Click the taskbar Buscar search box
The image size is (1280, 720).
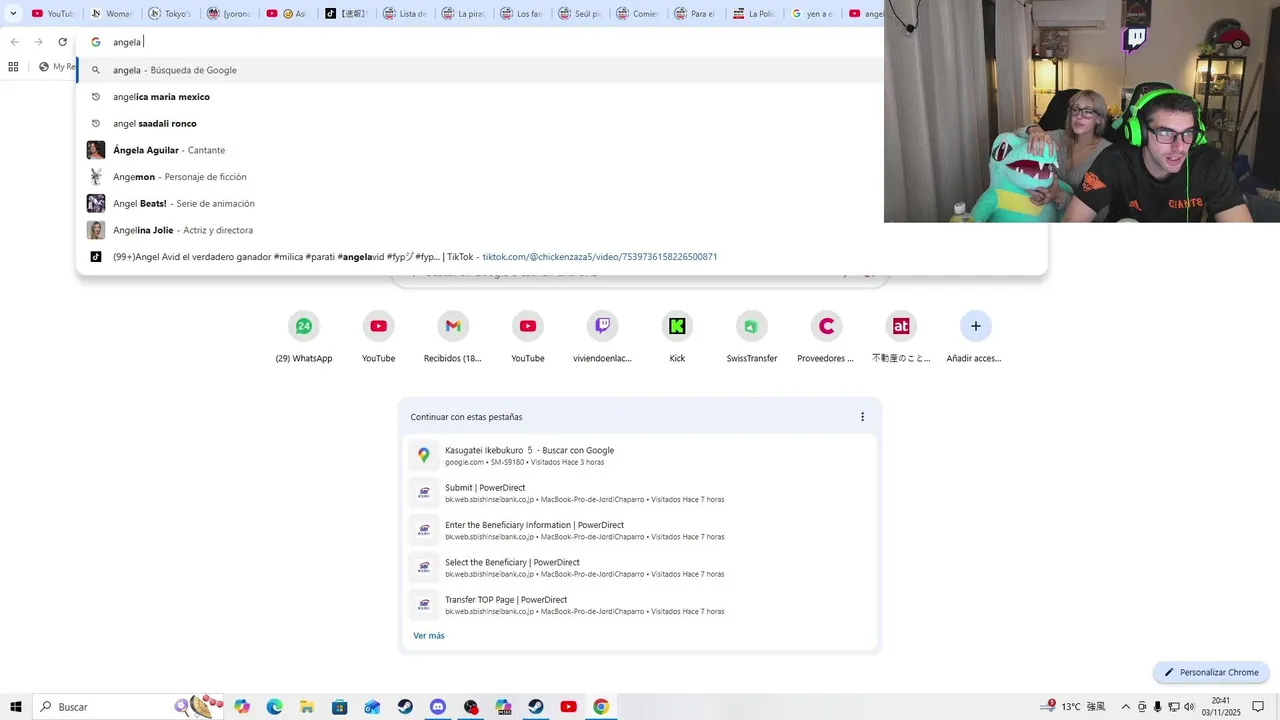click(x=130, y=707)
